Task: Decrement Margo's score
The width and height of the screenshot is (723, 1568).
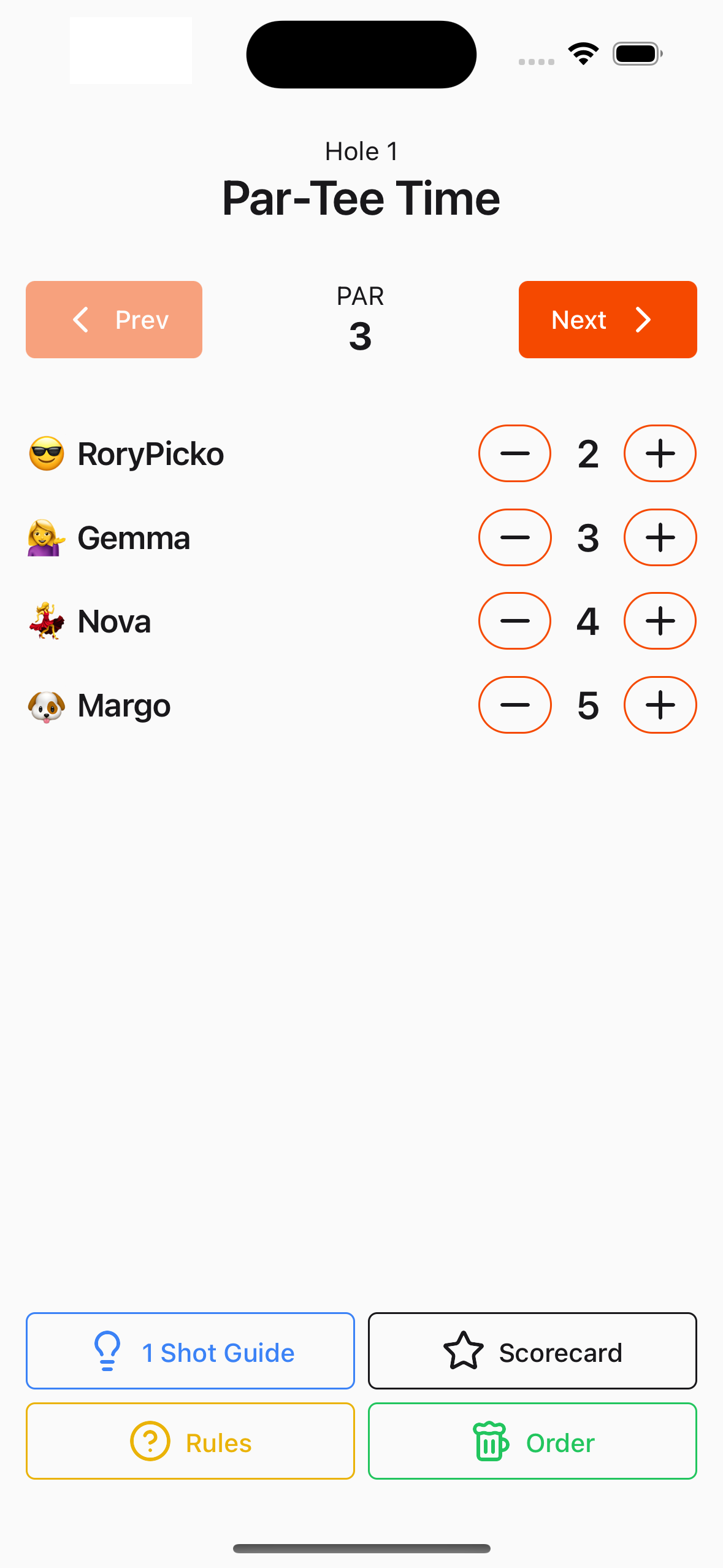Action: (x=515, y=705)
